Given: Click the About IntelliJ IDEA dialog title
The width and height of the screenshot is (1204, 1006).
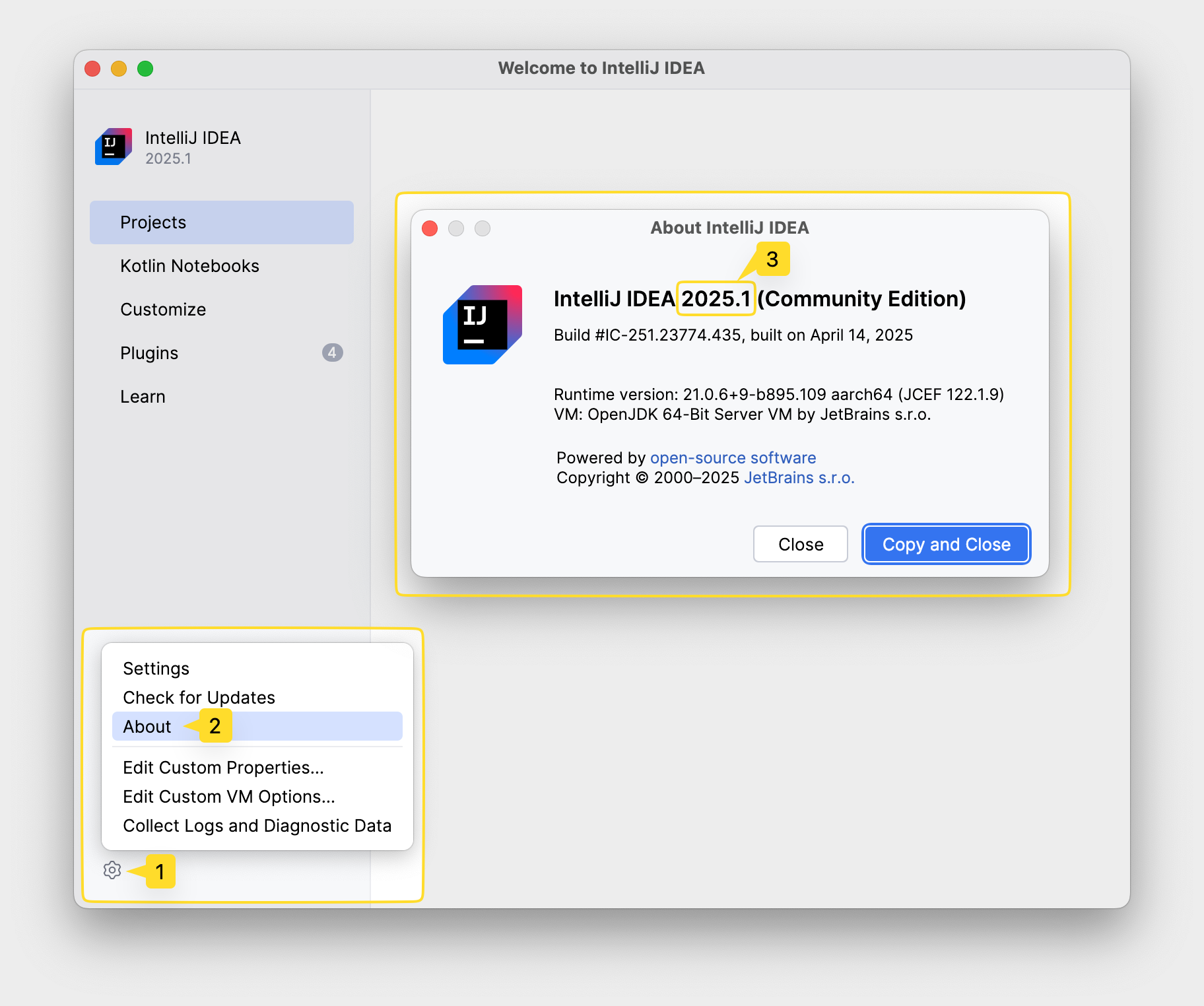Looking at the screenshot, I should pyautogui.click(x=729, y=228).
